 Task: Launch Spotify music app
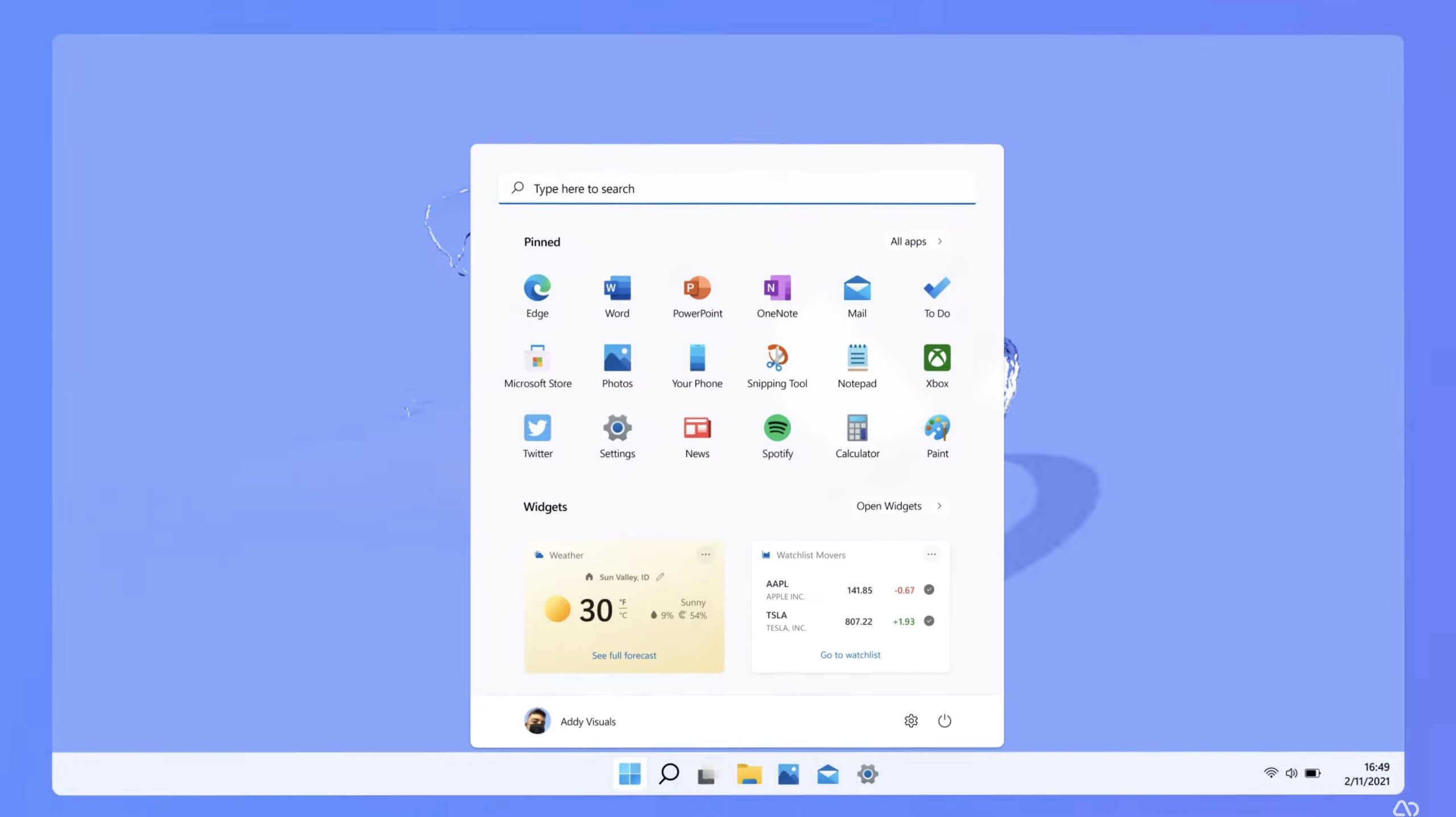[777, 435]
